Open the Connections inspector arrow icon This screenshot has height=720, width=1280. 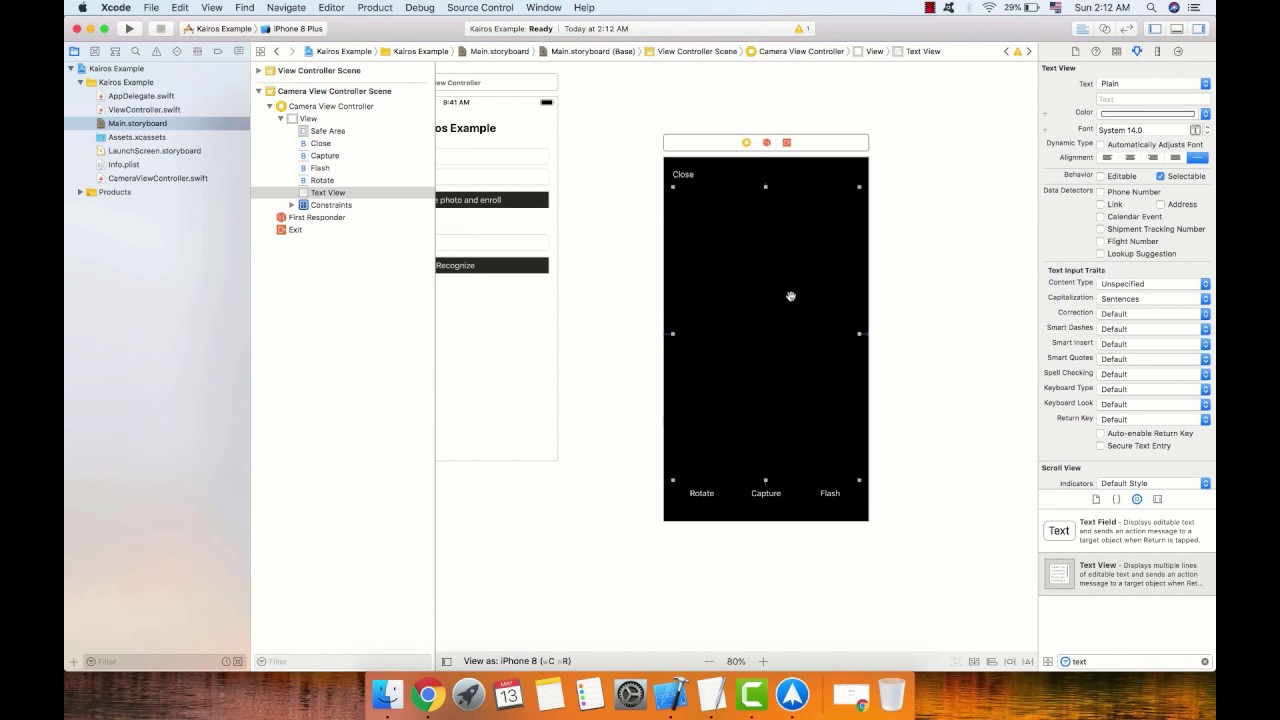coord(1178,51)
